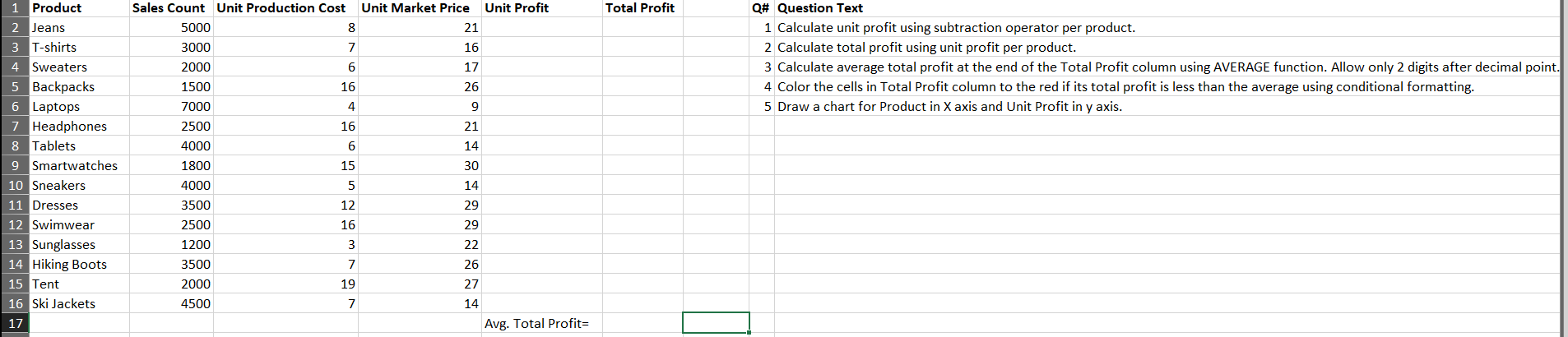The image size is (1568, 337).
Task: Select the Avg. Total Profit= label cell
Action: pyautogui.click(x=542, y=323)
